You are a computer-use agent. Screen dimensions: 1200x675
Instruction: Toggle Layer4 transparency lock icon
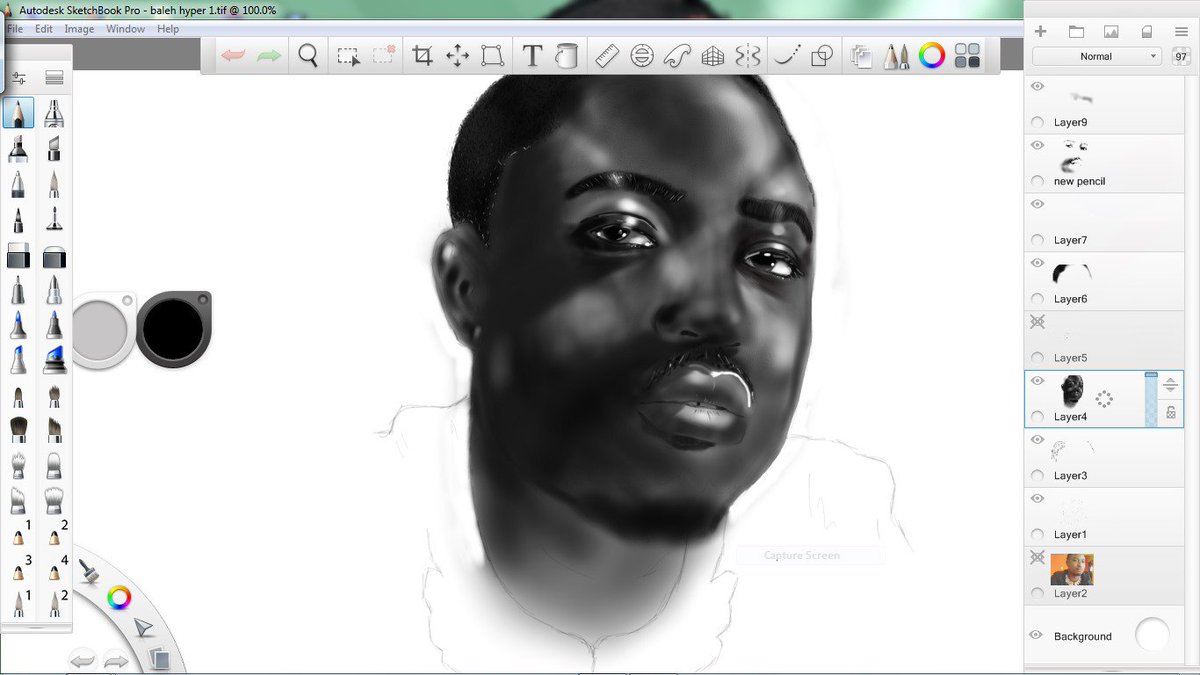[x=1171, y=412]
